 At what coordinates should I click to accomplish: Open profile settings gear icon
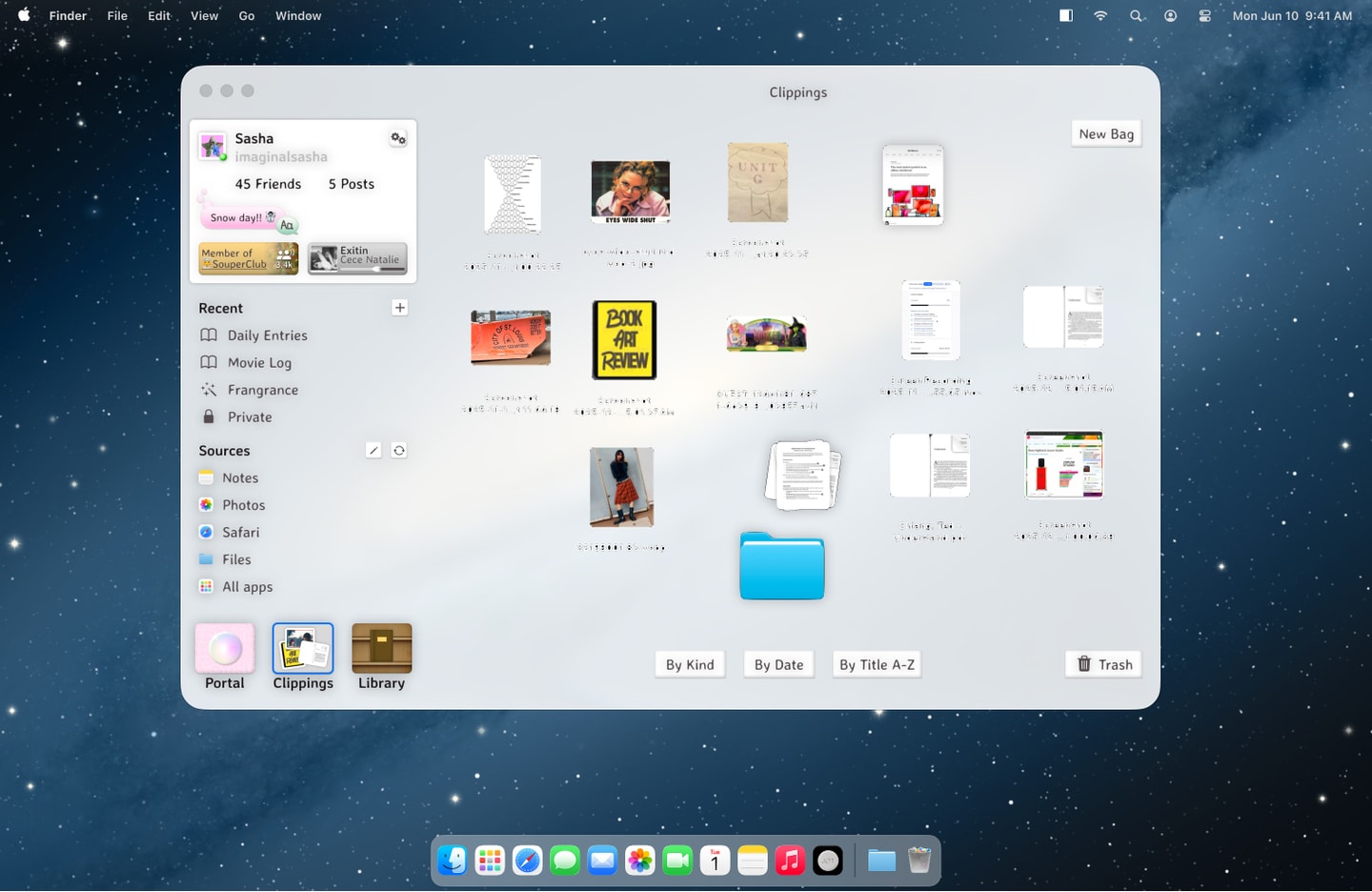[x=398, y=138]
